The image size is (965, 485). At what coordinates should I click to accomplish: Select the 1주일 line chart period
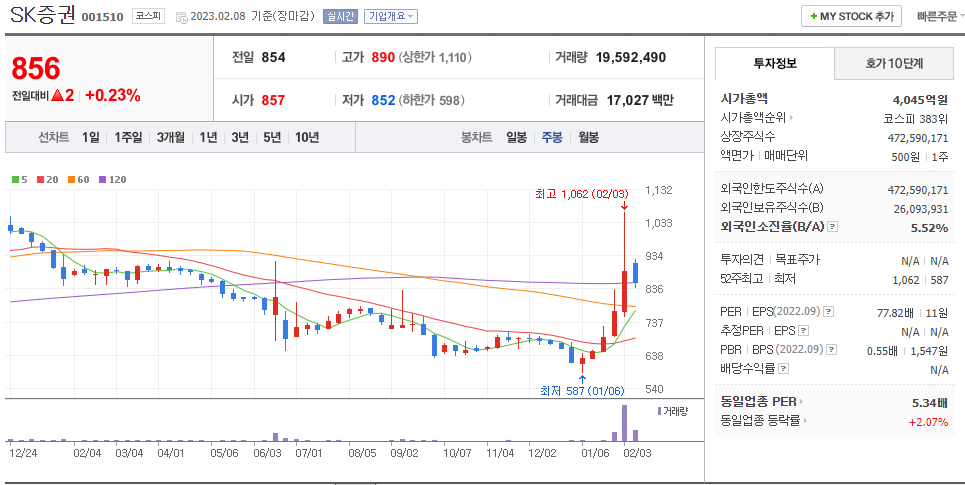pyautogui.click(x=128, y=137)
